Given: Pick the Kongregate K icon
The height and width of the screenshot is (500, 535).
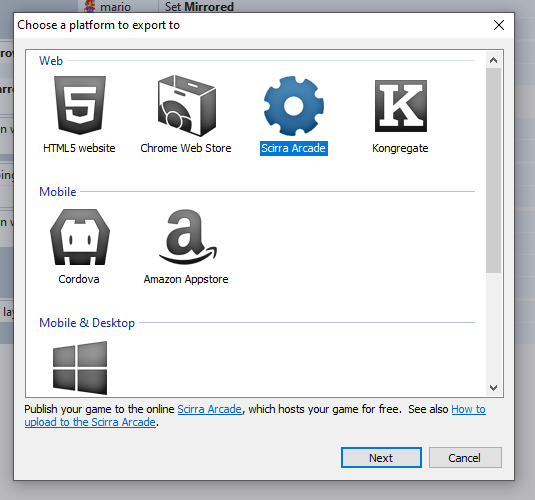Looking at the screenshot, I should 401,106.
